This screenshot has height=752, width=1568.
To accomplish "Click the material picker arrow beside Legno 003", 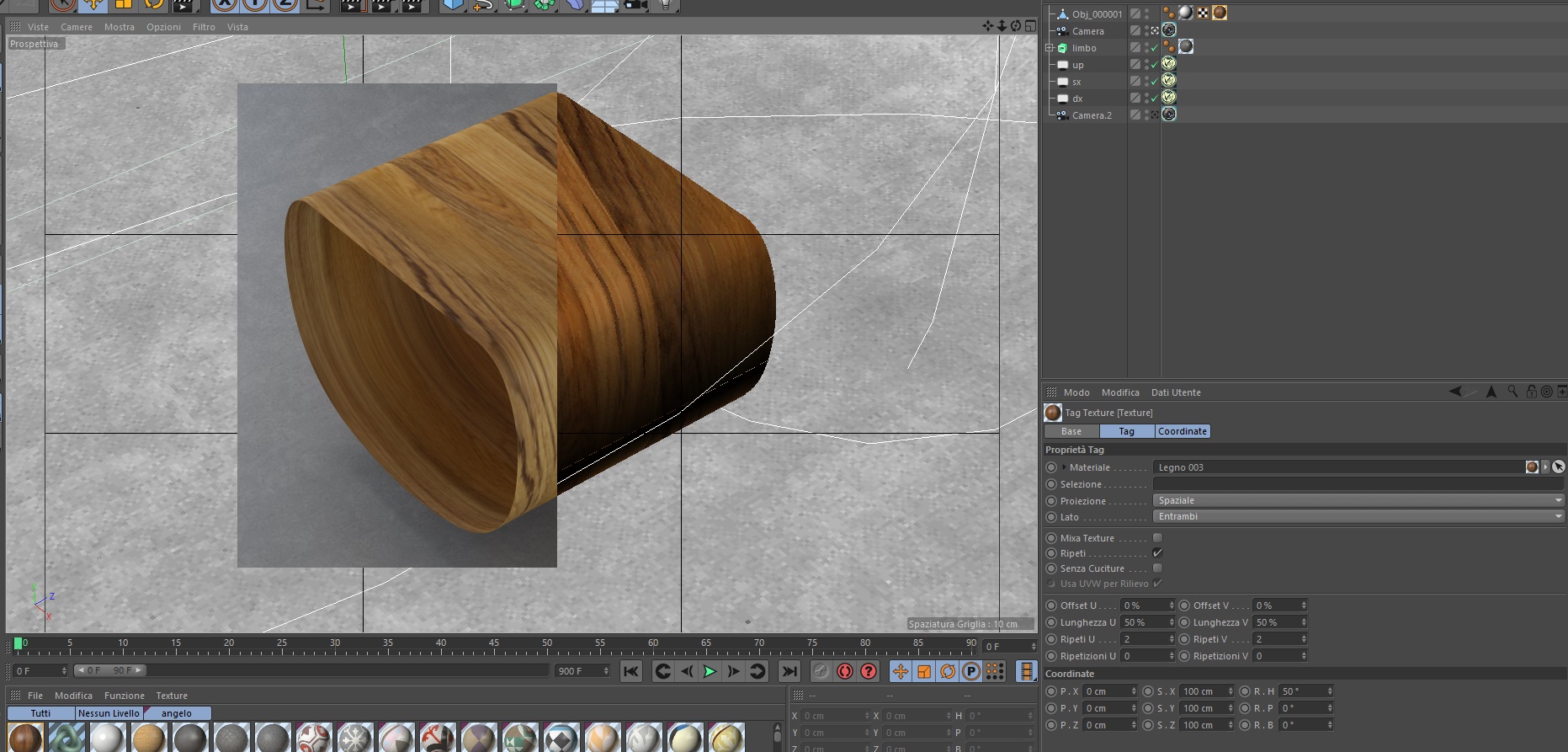I will [1558, 467].
